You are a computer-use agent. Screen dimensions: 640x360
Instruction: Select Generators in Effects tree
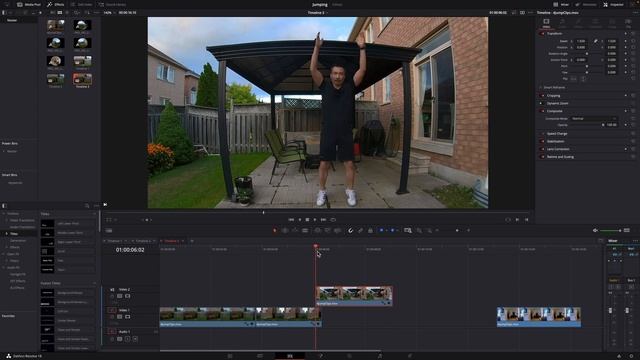pyautogui.click(x=18, y=241)
